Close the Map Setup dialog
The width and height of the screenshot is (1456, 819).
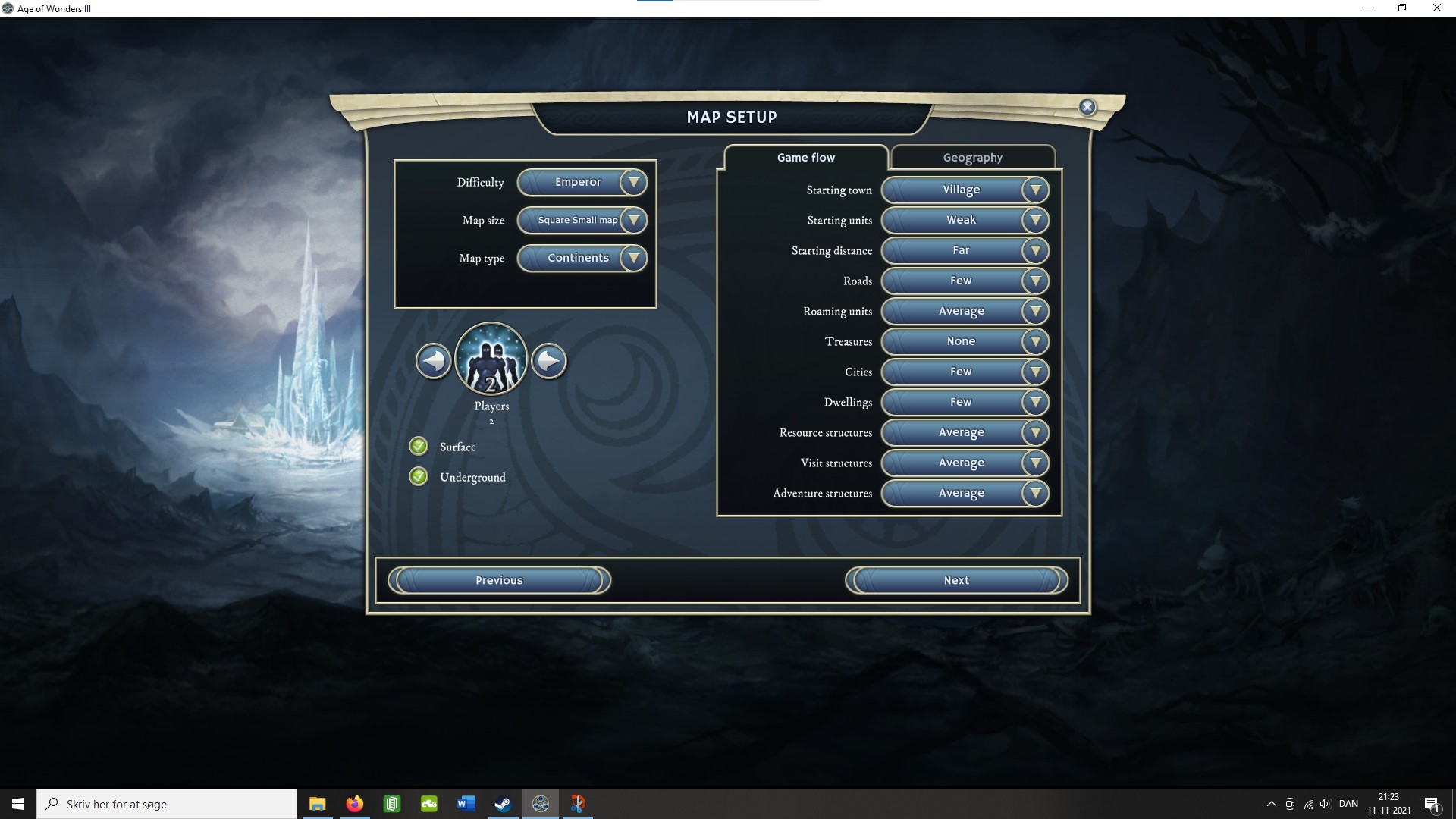click(x=1087, y=107)
